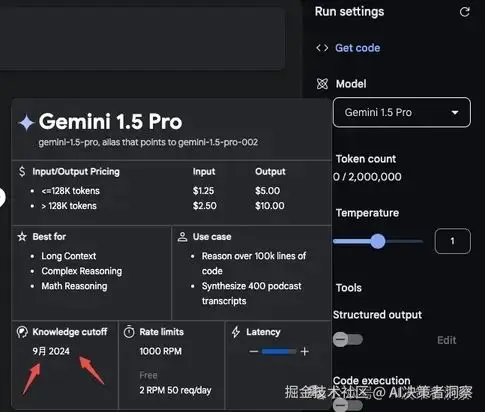Image resolution: width=485 pixels, height=412 pixels.
Task: Click the $1.25 input price
Action: [203, 191]
